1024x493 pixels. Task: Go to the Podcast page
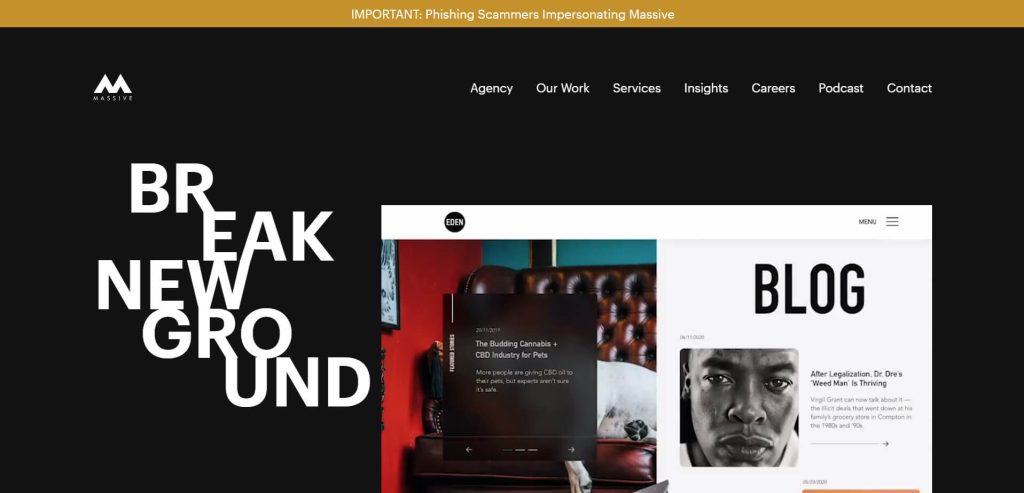pos(840,88)
